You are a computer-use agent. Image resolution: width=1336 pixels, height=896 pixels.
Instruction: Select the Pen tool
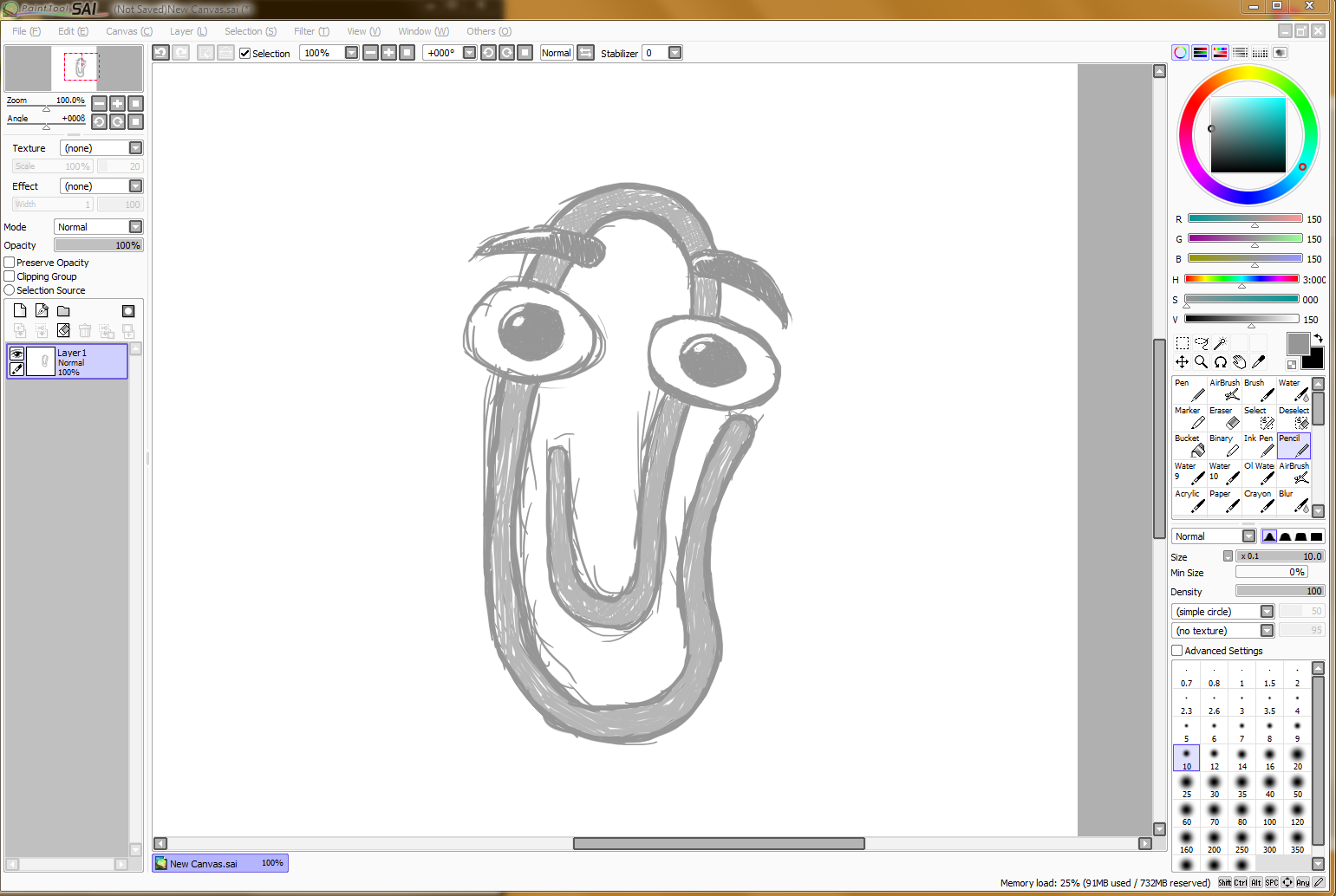pyautogui.click(x=1189, y=390)
